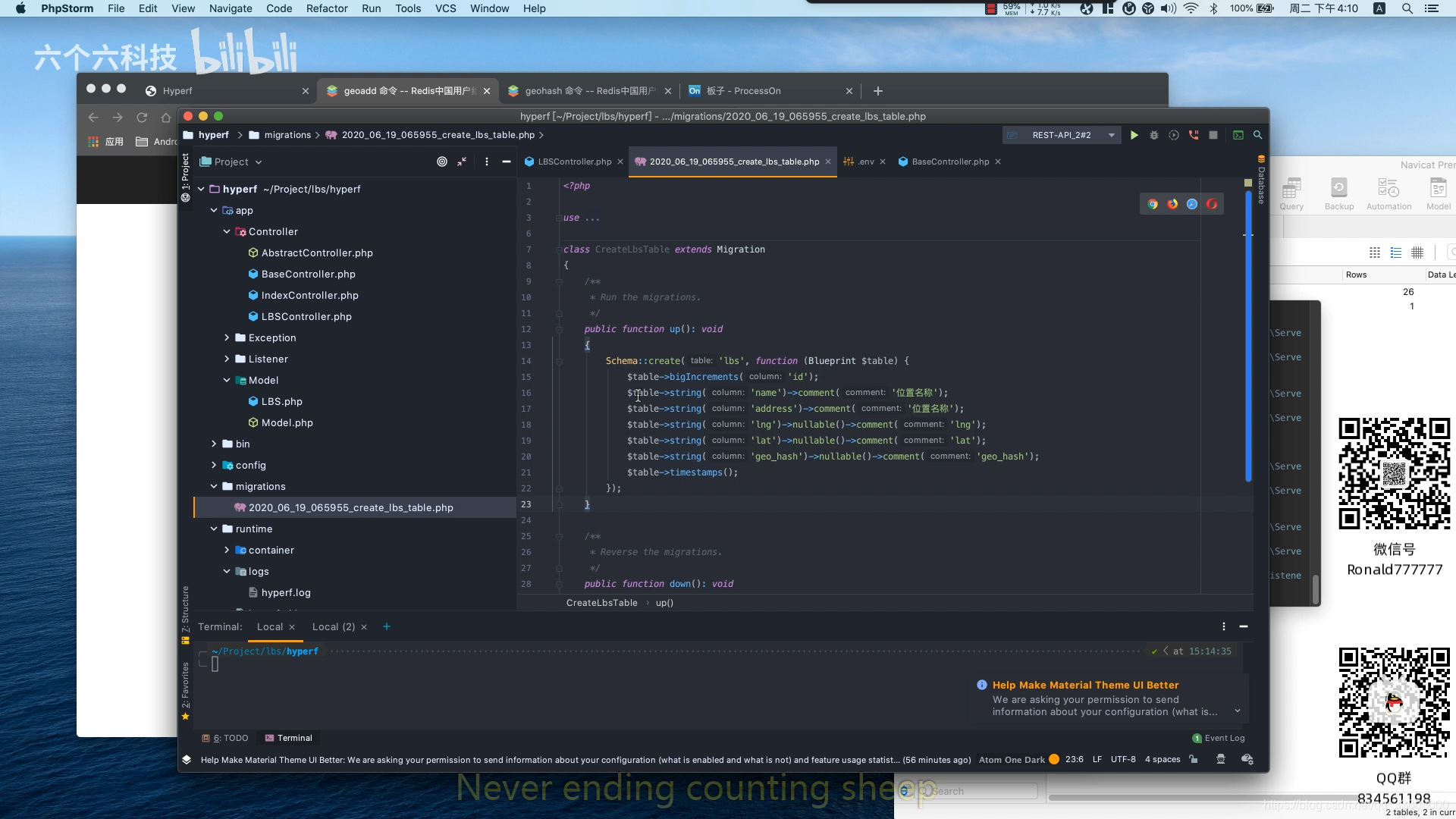
Task: Click the Debug bug icon
Action: (x=1154, y=135)
